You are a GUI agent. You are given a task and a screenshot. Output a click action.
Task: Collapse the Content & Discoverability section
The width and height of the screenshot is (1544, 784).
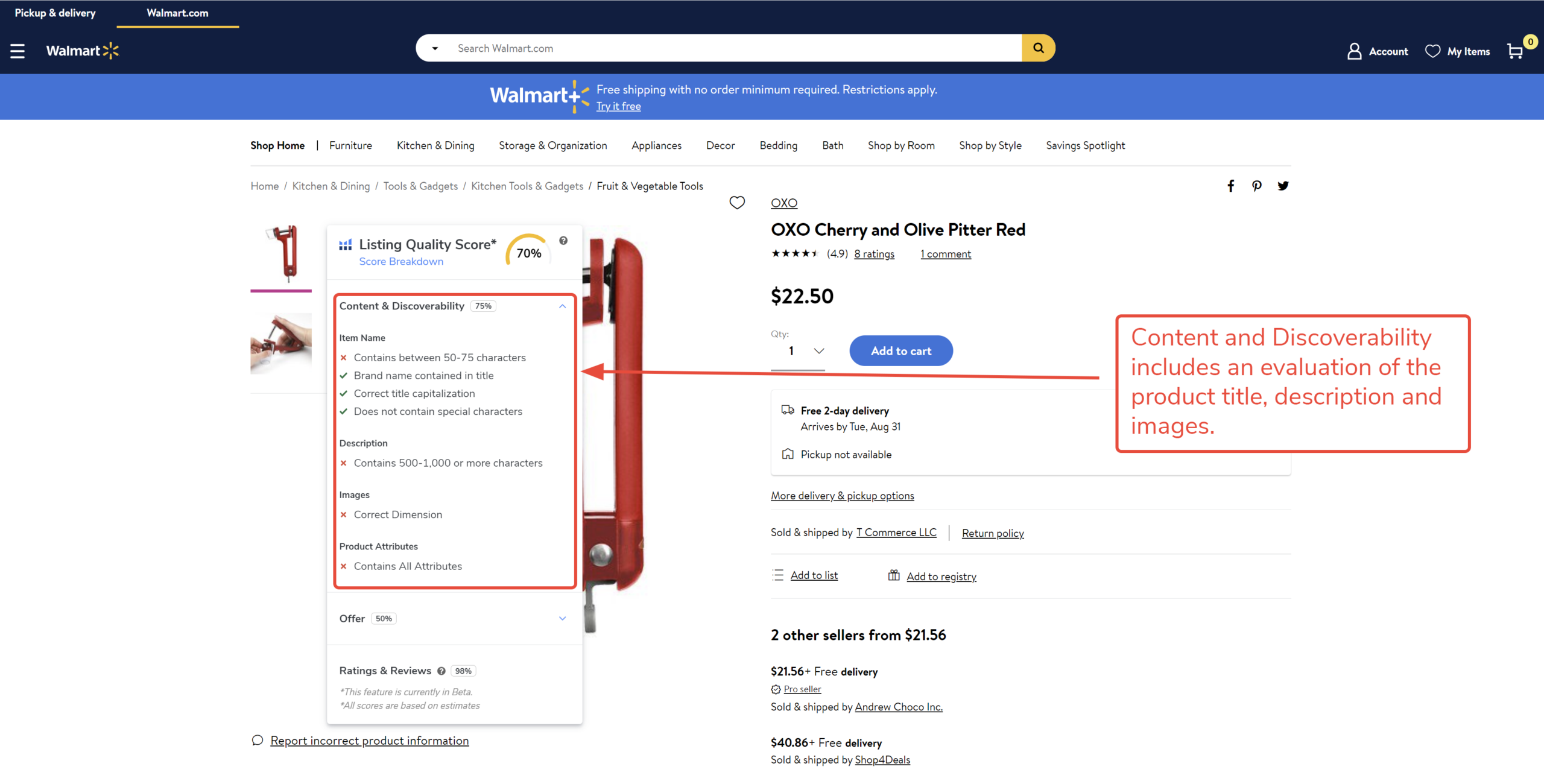[562, 306]
